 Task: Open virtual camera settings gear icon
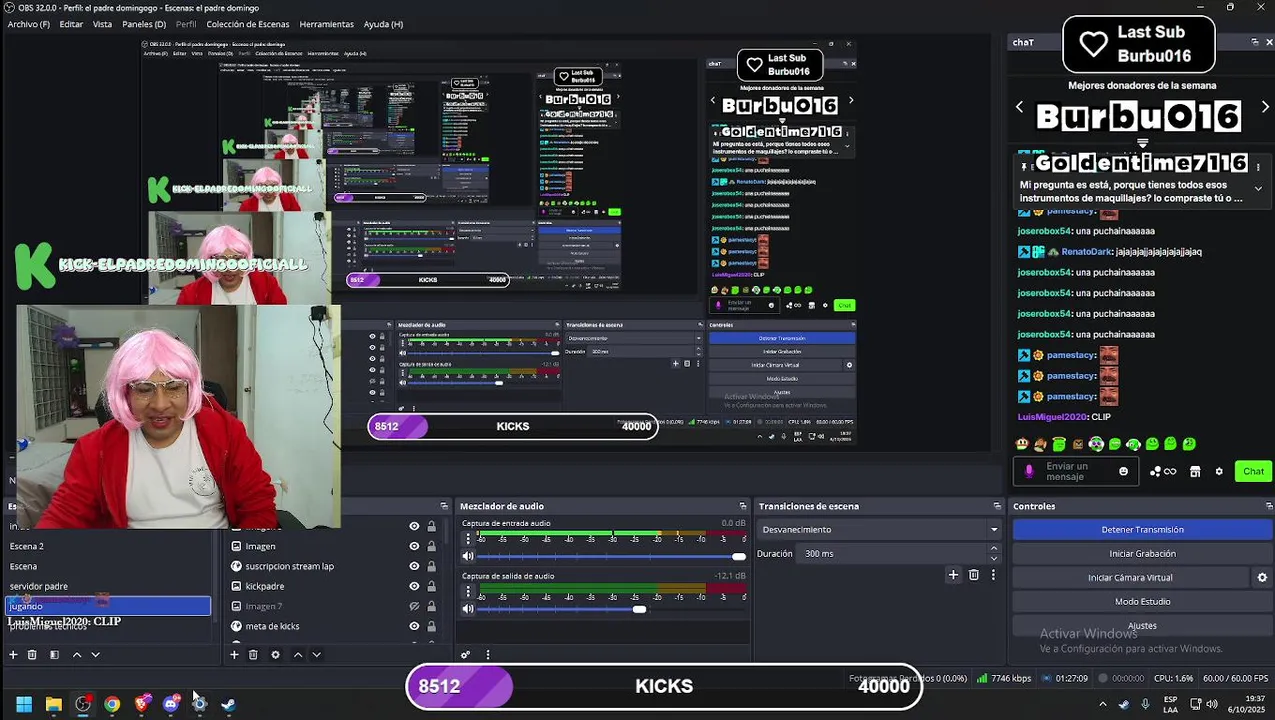tap(1262, 578)
